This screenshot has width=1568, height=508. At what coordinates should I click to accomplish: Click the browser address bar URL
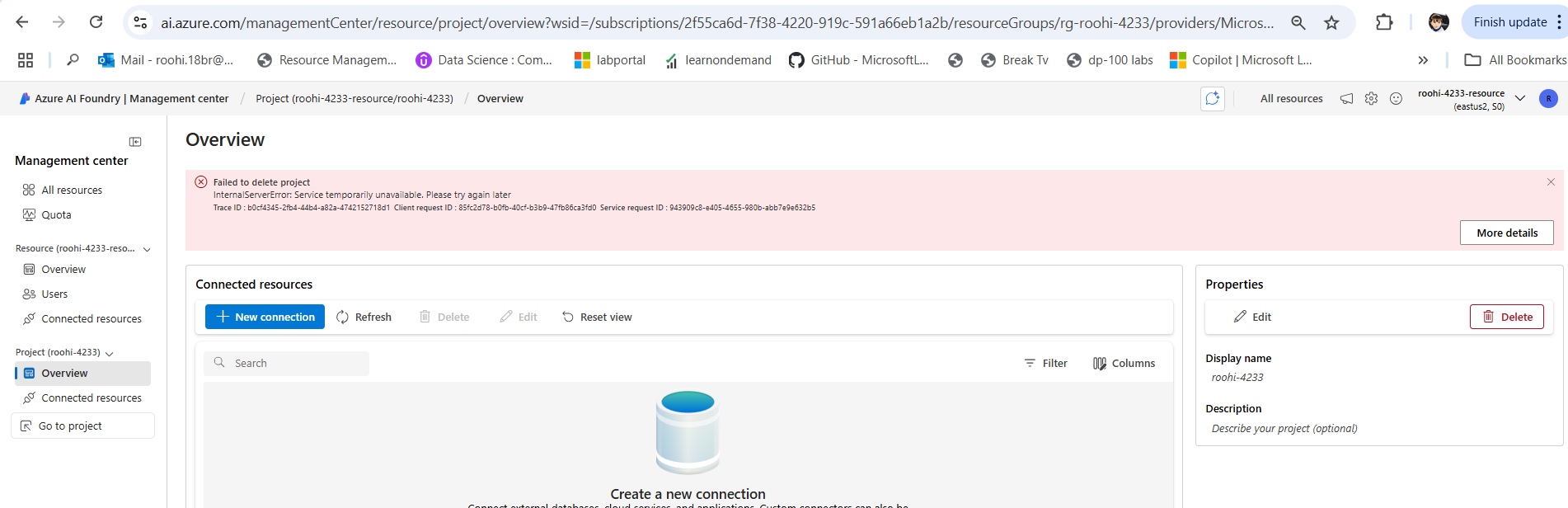tap(717, 22)
